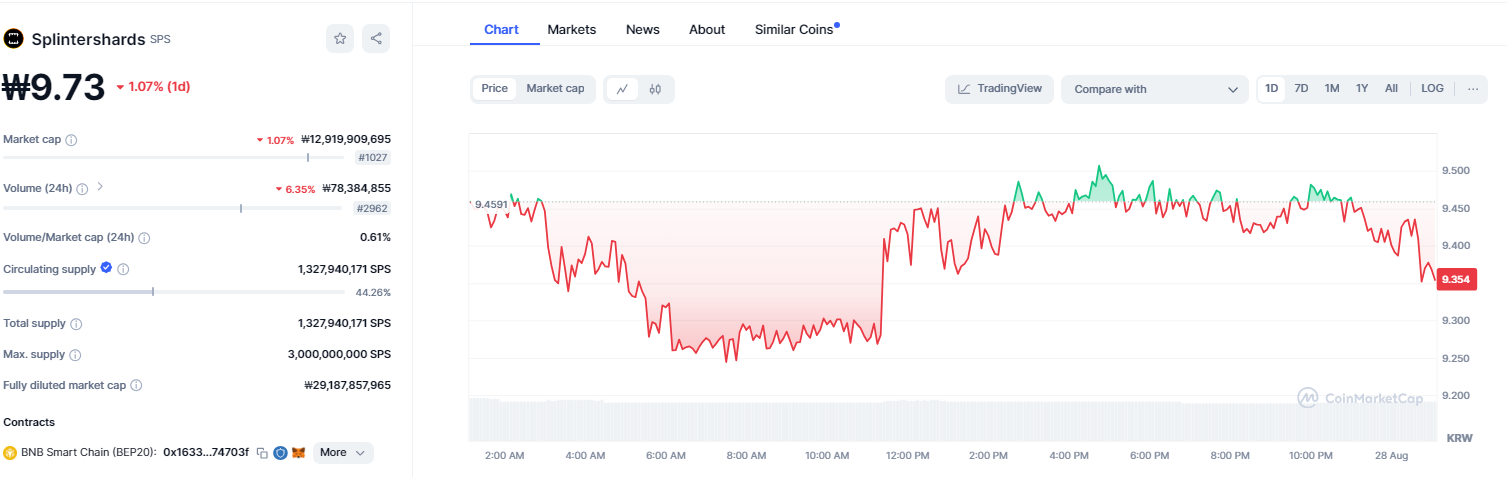The image size is (1507, 477).
Task: Select the Price toggle
Action: click(494, 89)
